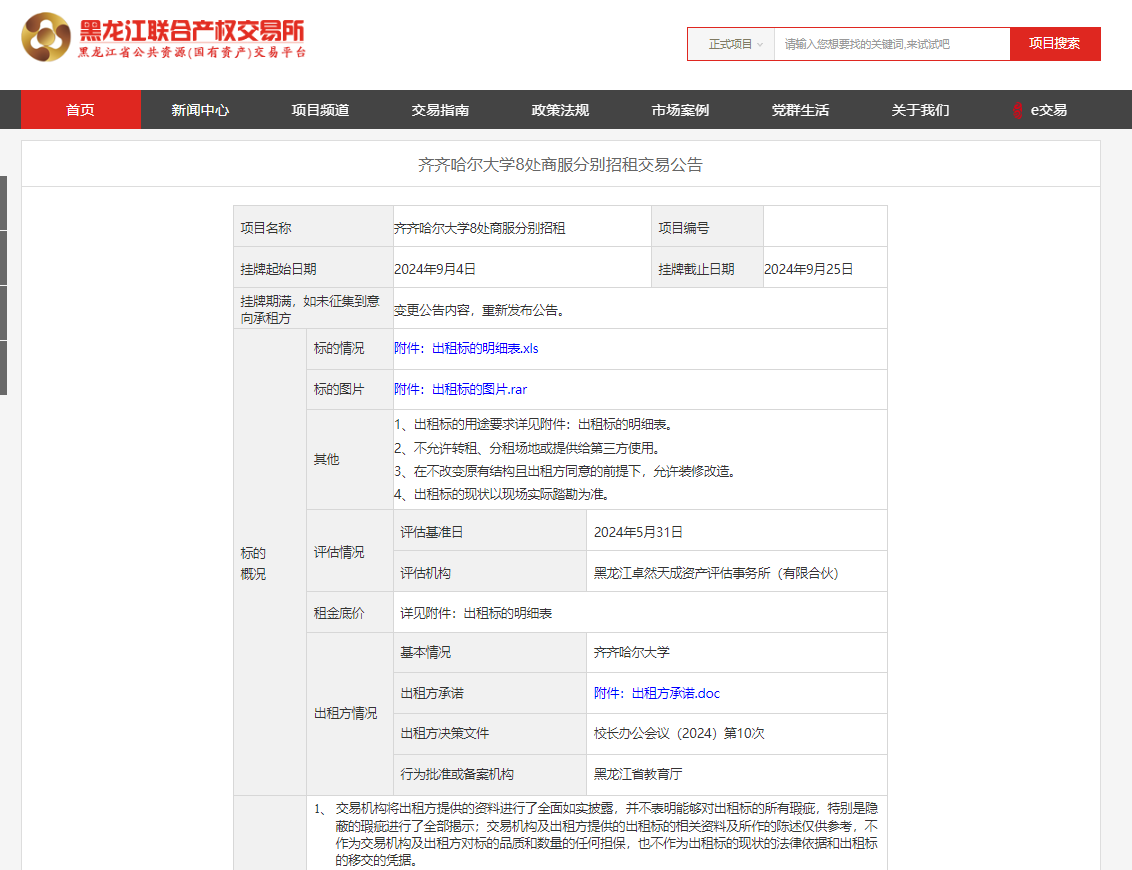This screenshot has height=870, width=1132.
Task: Click the topmost gray tab on left edge
Action: (3, 203)
